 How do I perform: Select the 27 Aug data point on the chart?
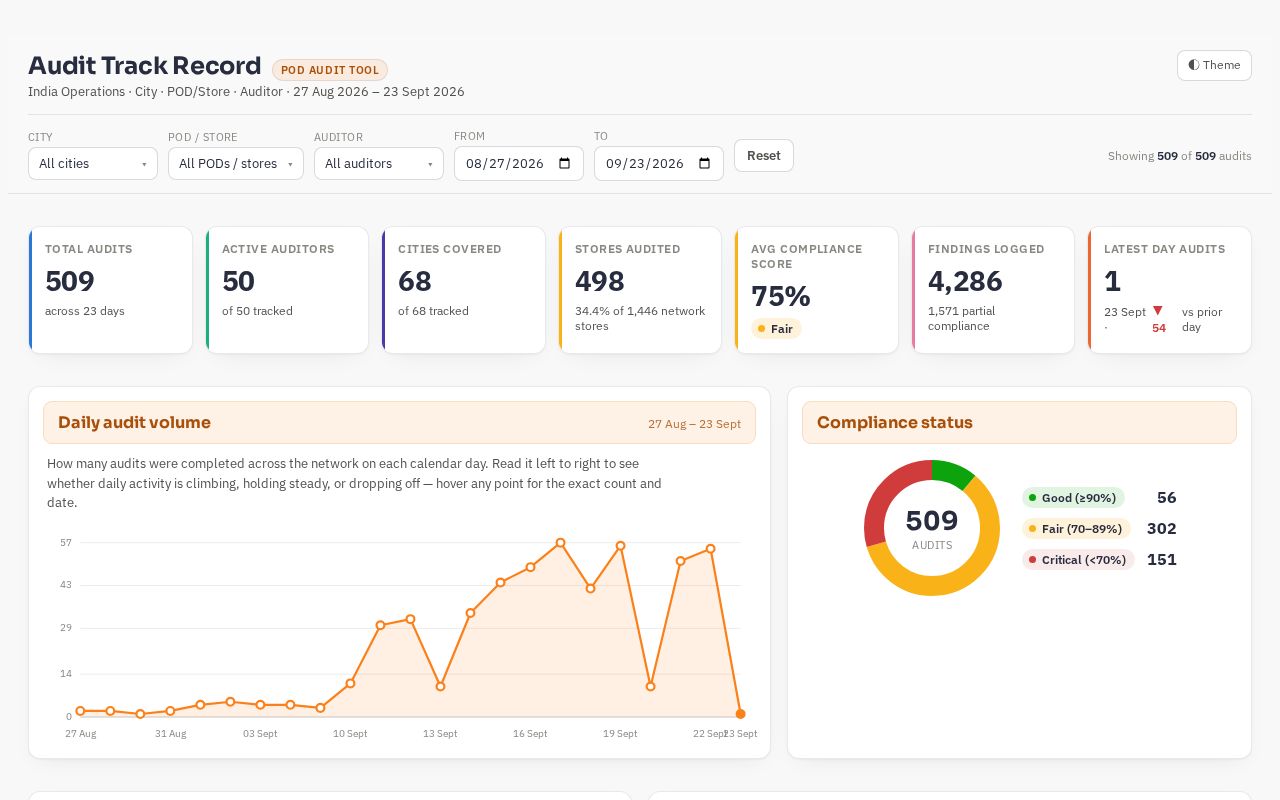click(80, 711)
